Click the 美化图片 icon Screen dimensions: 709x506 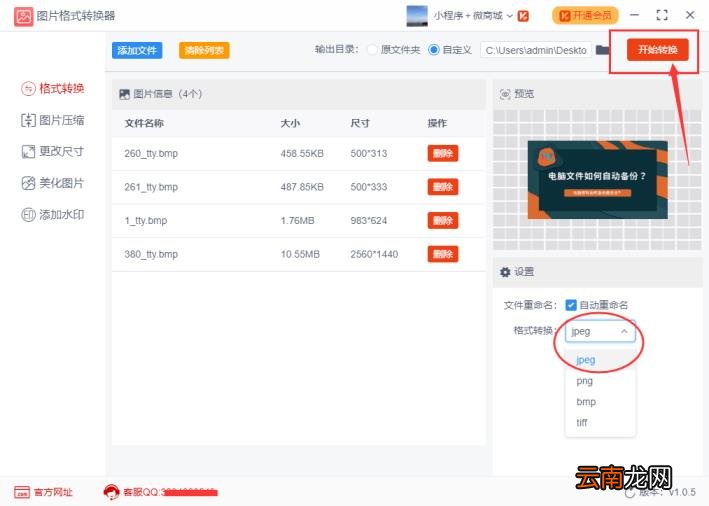click(x=28, y=183)
